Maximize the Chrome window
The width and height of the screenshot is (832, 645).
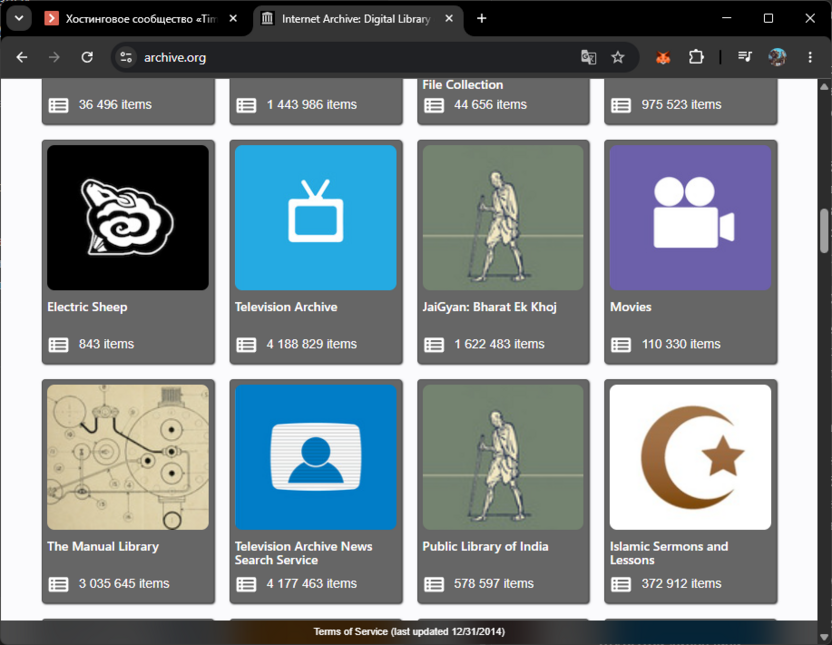tap(768, 19)
